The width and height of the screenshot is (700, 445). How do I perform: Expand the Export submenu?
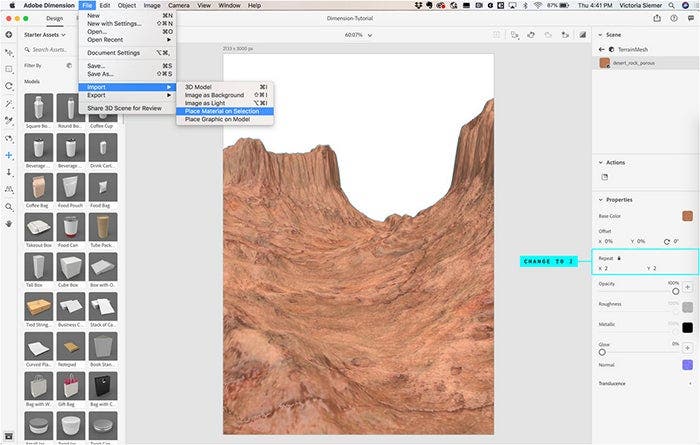(x=128, y=95)
